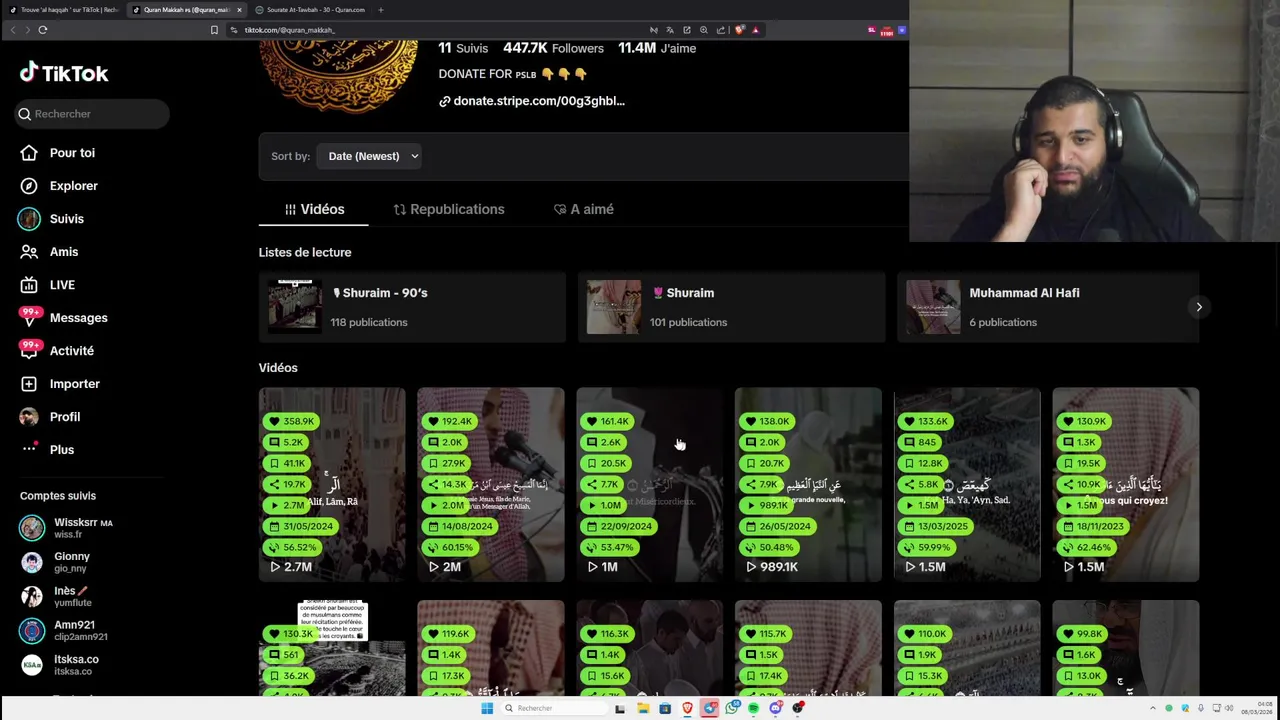This screenshot has width=1280, height=720.
Task: Open the Pour toi home icon
Action: click(29, 153)
